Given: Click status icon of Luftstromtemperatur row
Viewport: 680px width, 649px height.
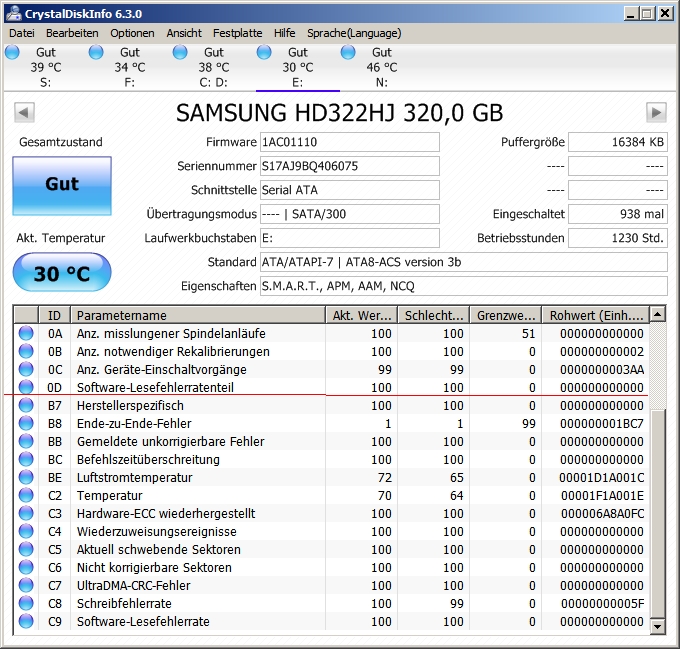Looking at the screenshot, I should (26, 477).
